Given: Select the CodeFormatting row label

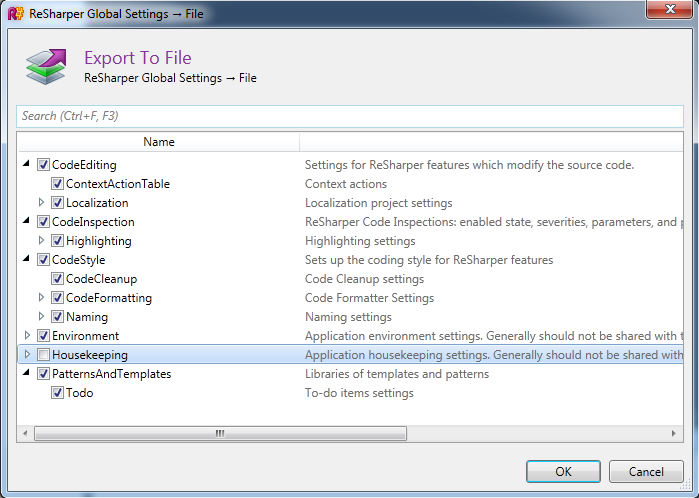Looking at the screenshot, I should click(109, 297).
